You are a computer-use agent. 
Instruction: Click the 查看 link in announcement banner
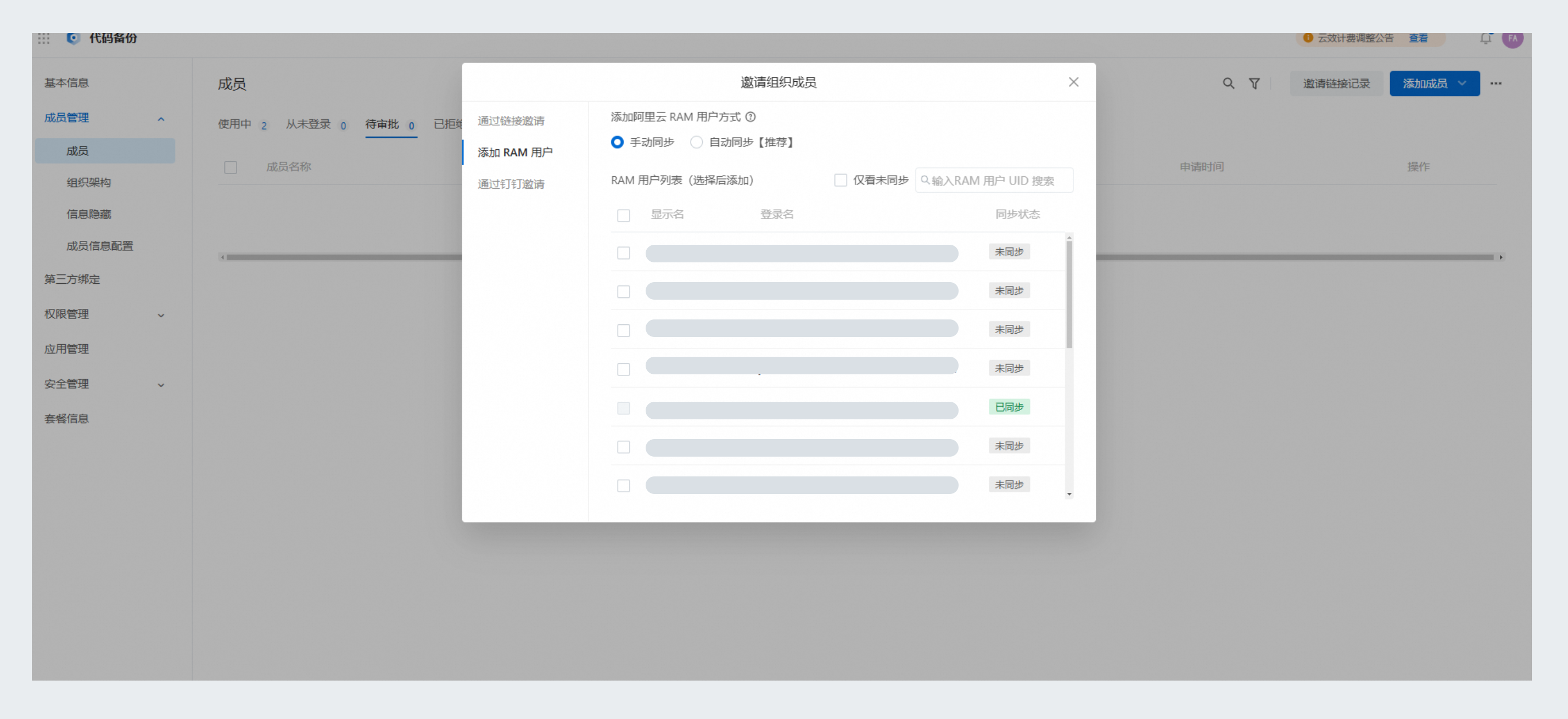1418,38
